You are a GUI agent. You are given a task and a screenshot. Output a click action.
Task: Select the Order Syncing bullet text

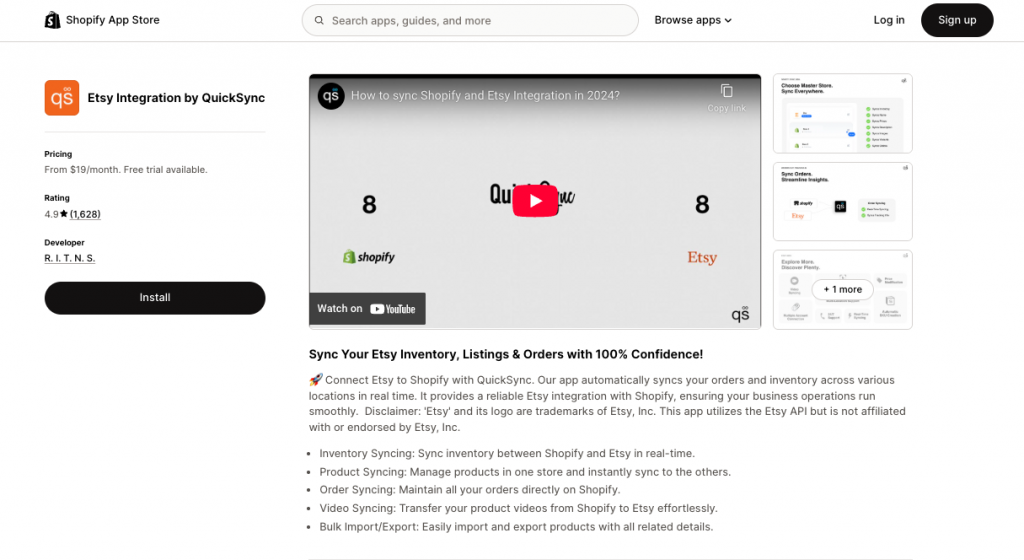pos(470,490)
